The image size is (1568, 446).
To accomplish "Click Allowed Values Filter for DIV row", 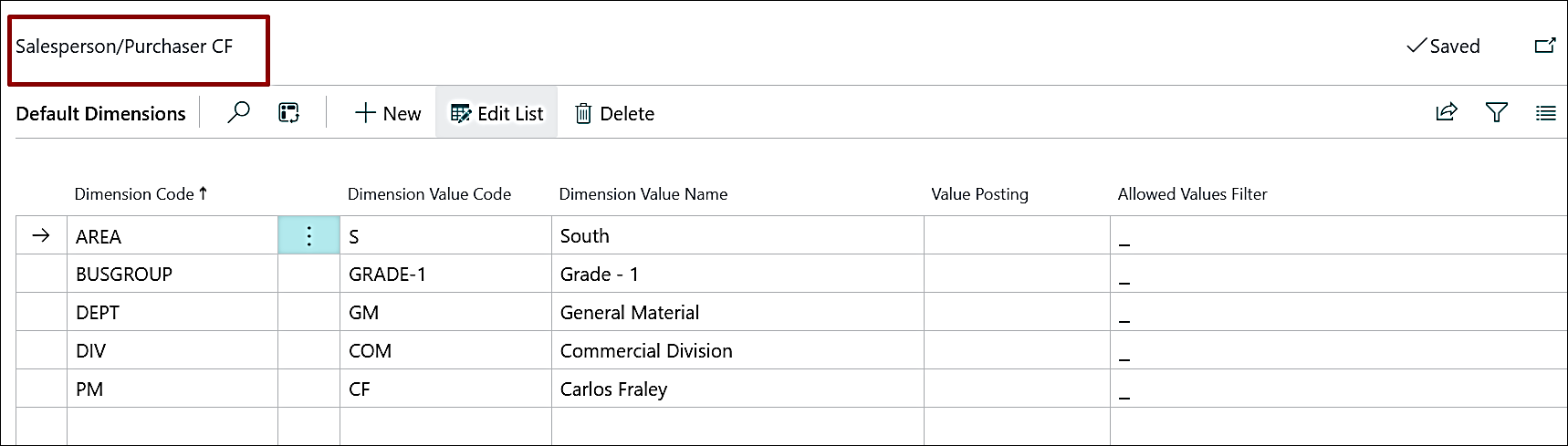I will (x=1339, y=350).
